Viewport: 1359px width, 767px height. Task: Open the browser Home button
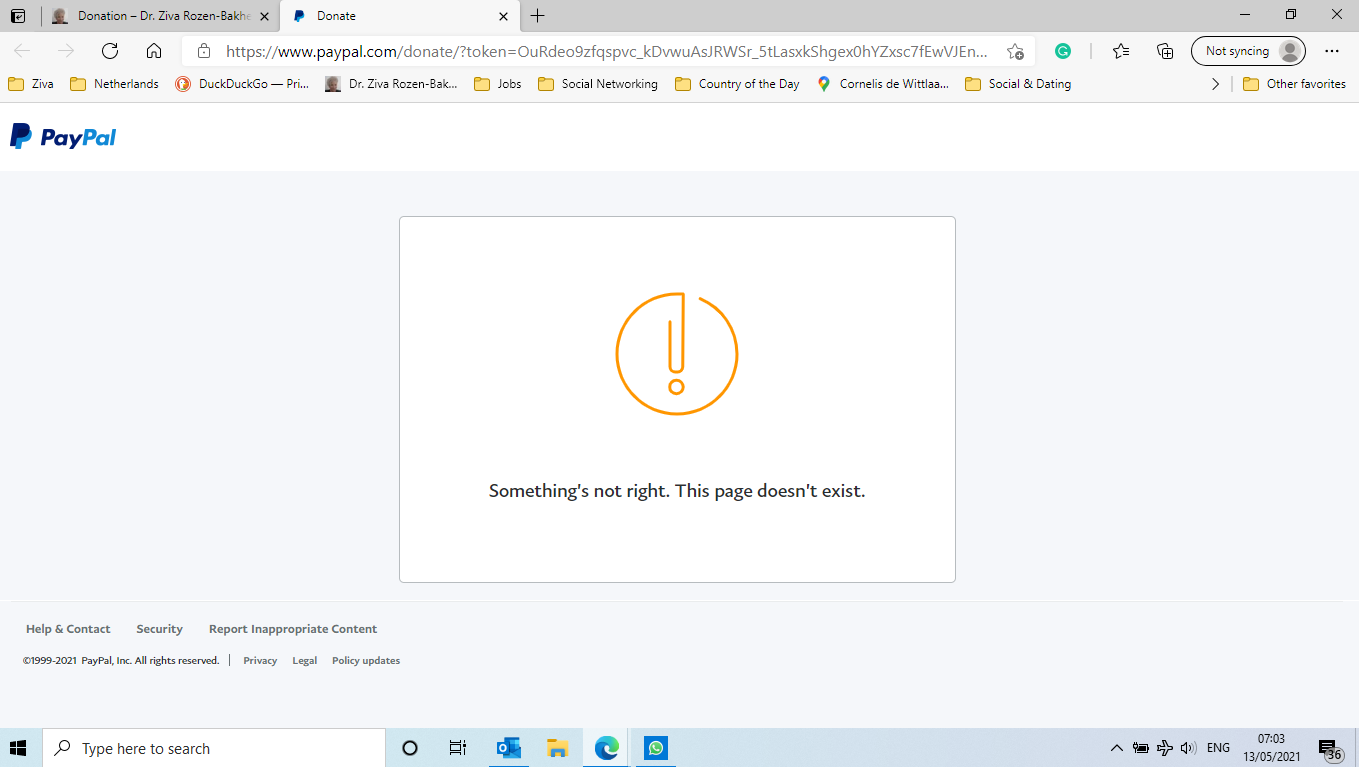pyautogui.click(x=154, y=51)
